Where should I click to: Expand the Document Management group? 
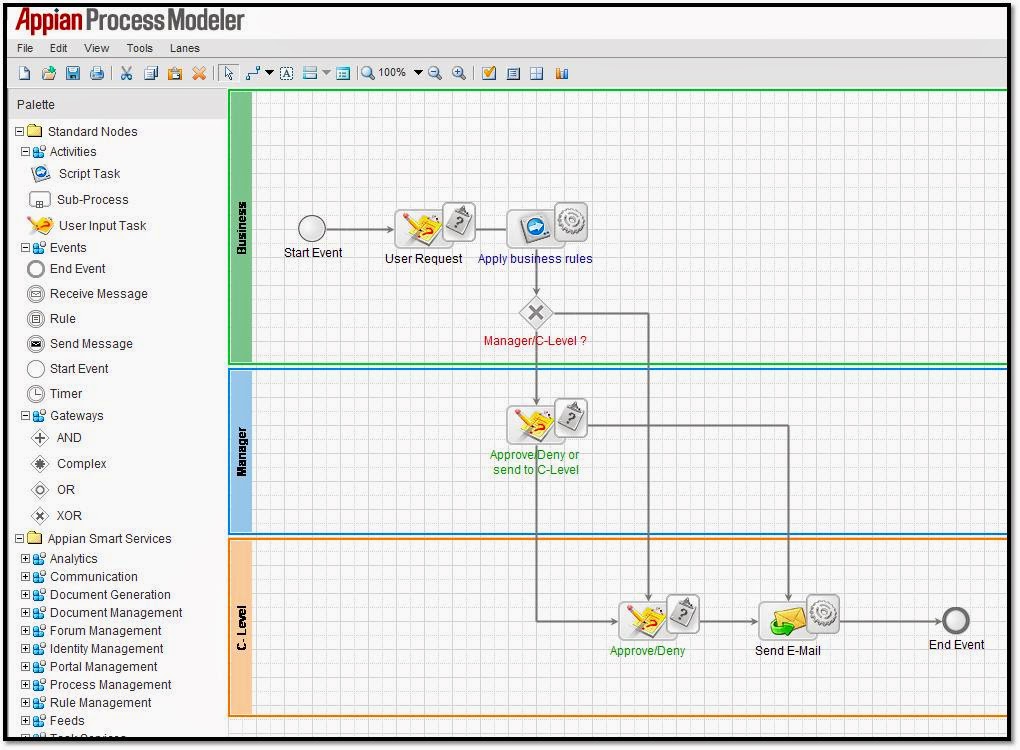[25, 613]
